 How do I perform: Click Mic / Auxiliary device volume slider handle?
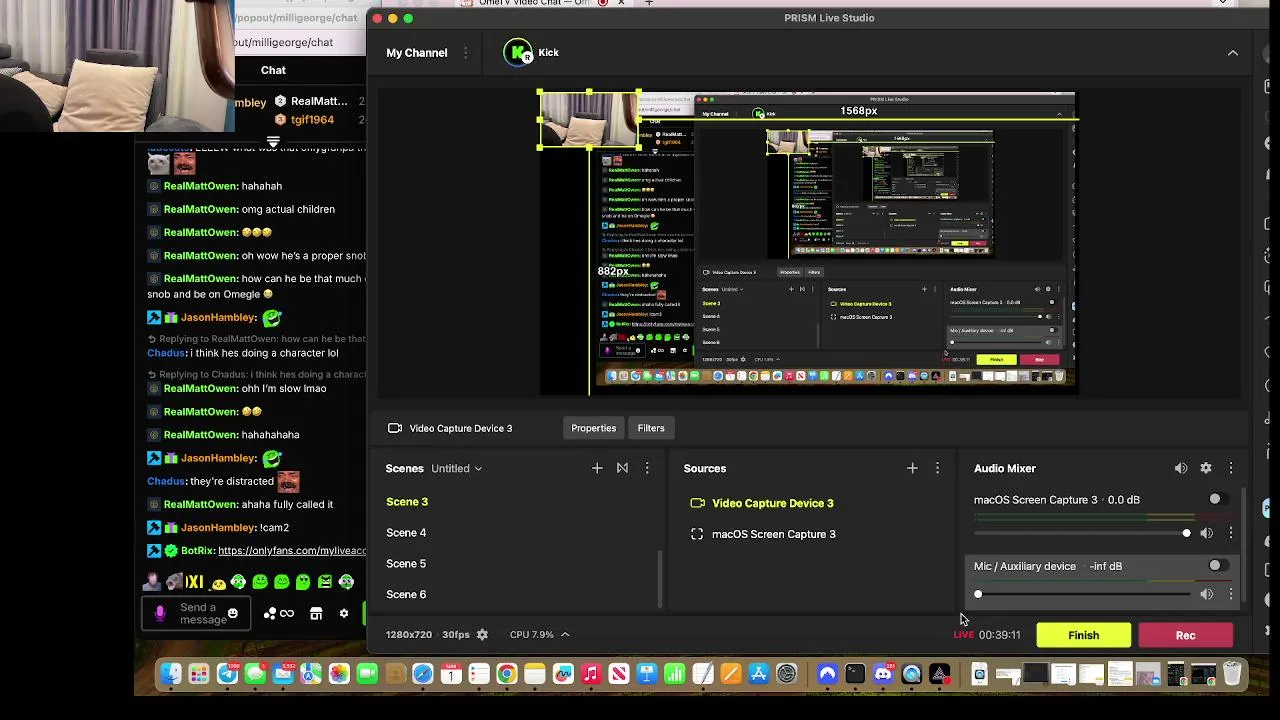pyautogui.click(x=978, y=594)
